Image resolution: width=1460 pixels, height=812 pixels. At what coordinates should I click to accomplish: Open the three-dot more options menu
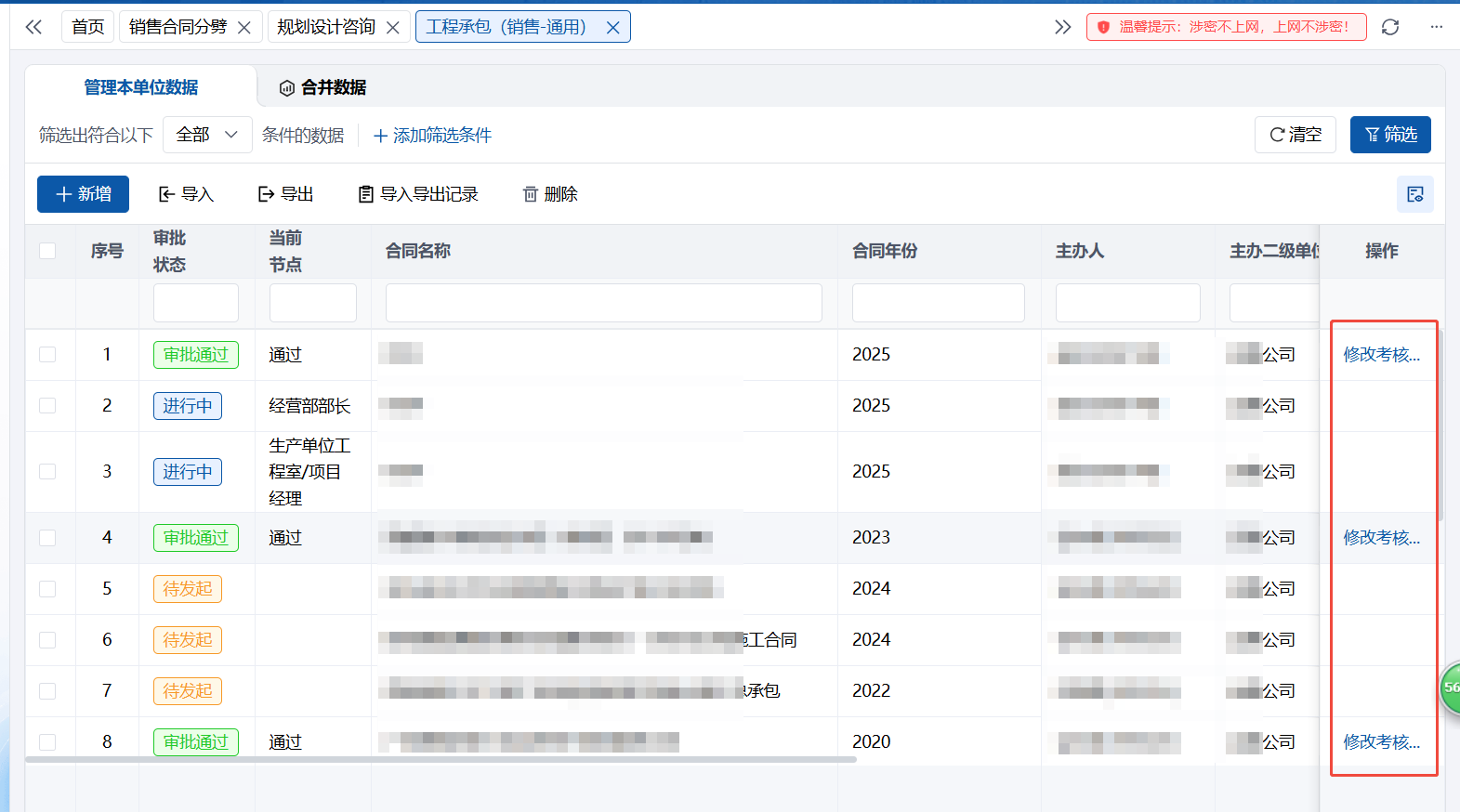[x=1436, y=27]
